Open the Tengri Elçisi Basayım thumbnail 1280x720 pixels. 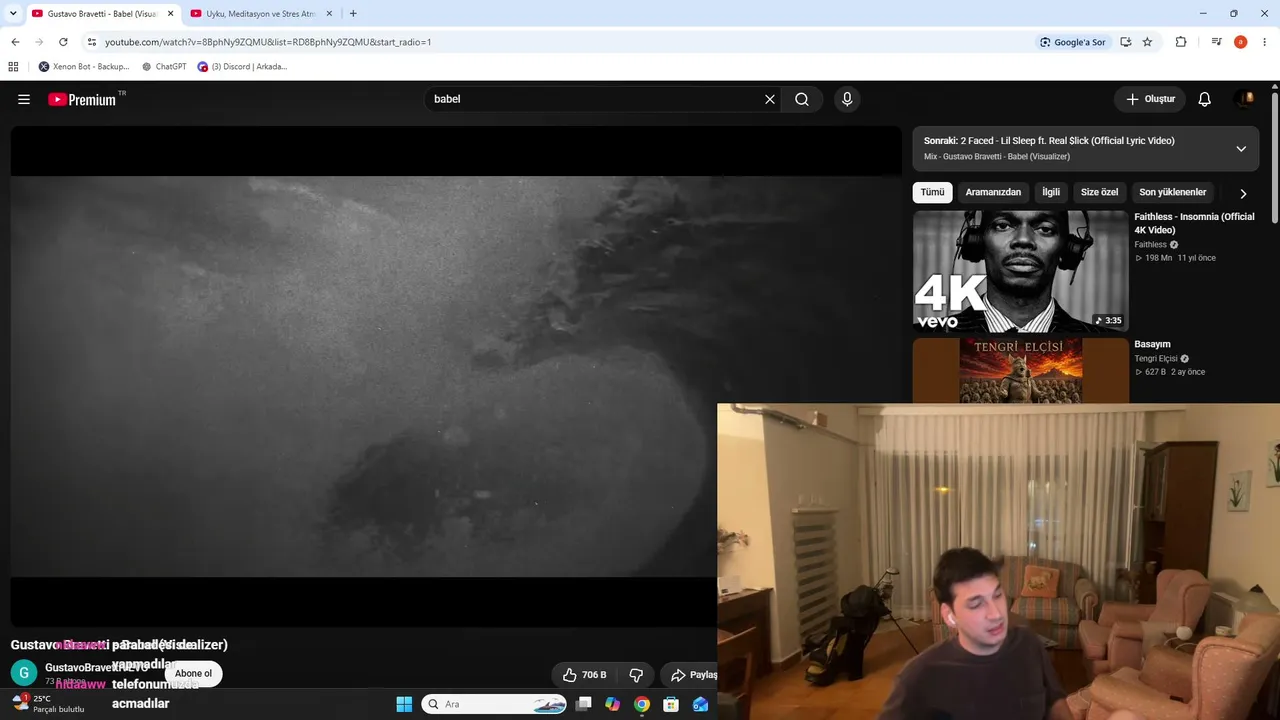(x=1020, y=370)
